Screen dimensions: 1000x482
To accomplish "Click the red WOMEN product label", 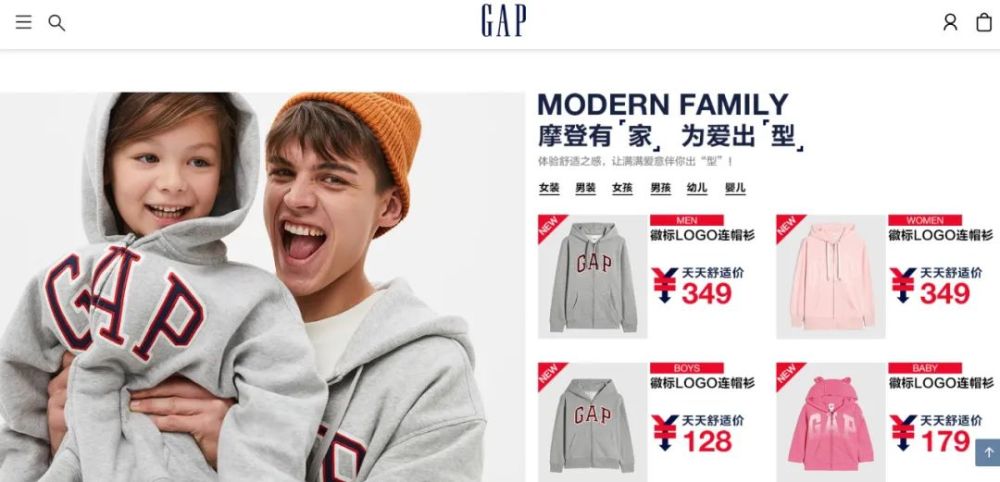I will 925,221.
